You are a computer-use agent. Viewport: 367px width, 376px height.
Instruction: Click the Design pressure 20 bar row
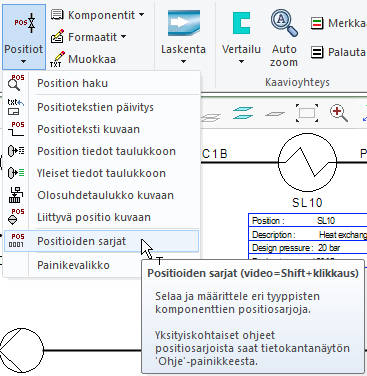point(308,248)
